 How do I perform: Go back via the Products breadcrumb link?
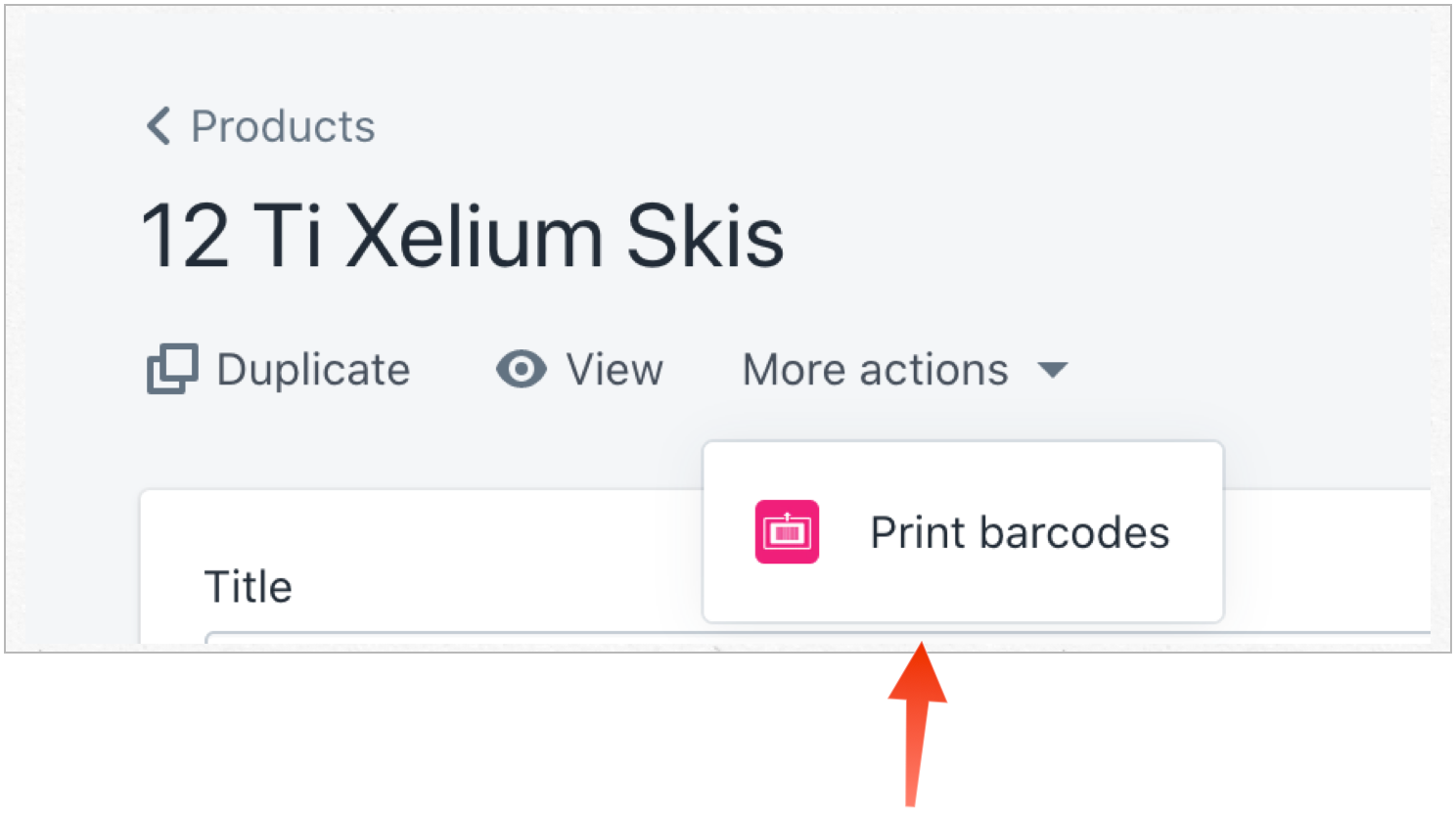coord(282,126)
